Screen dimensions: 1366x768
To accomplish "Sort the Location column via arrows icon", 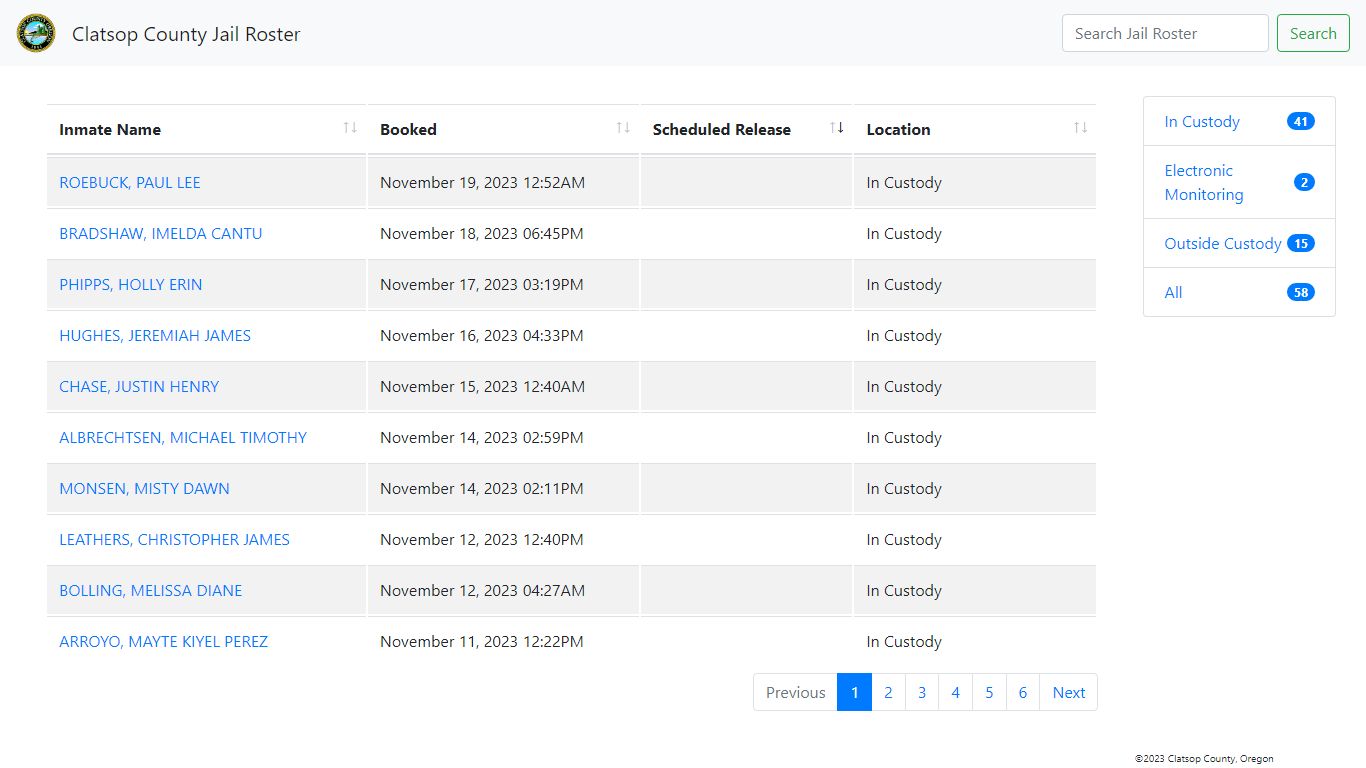I will coord(1080,128).
